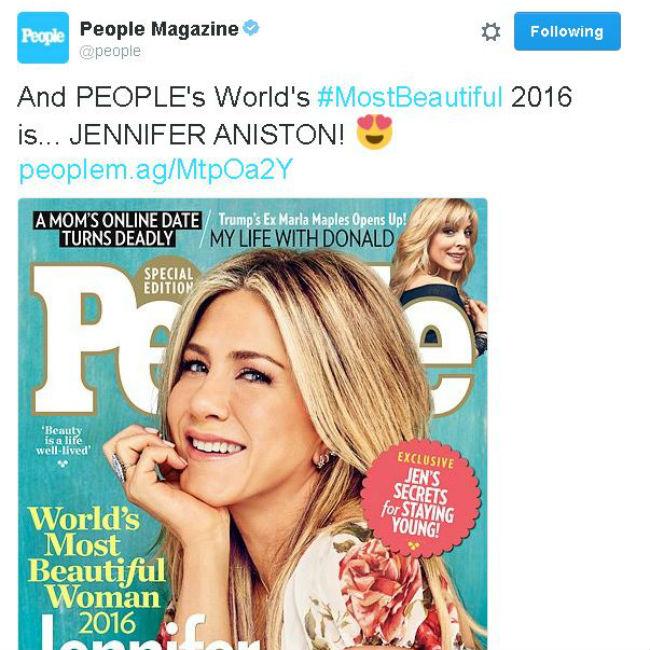Viewport: 650px width, 650px height.
Task: Click the My Life With Donald headline
Action: click(x=302, y=239)
